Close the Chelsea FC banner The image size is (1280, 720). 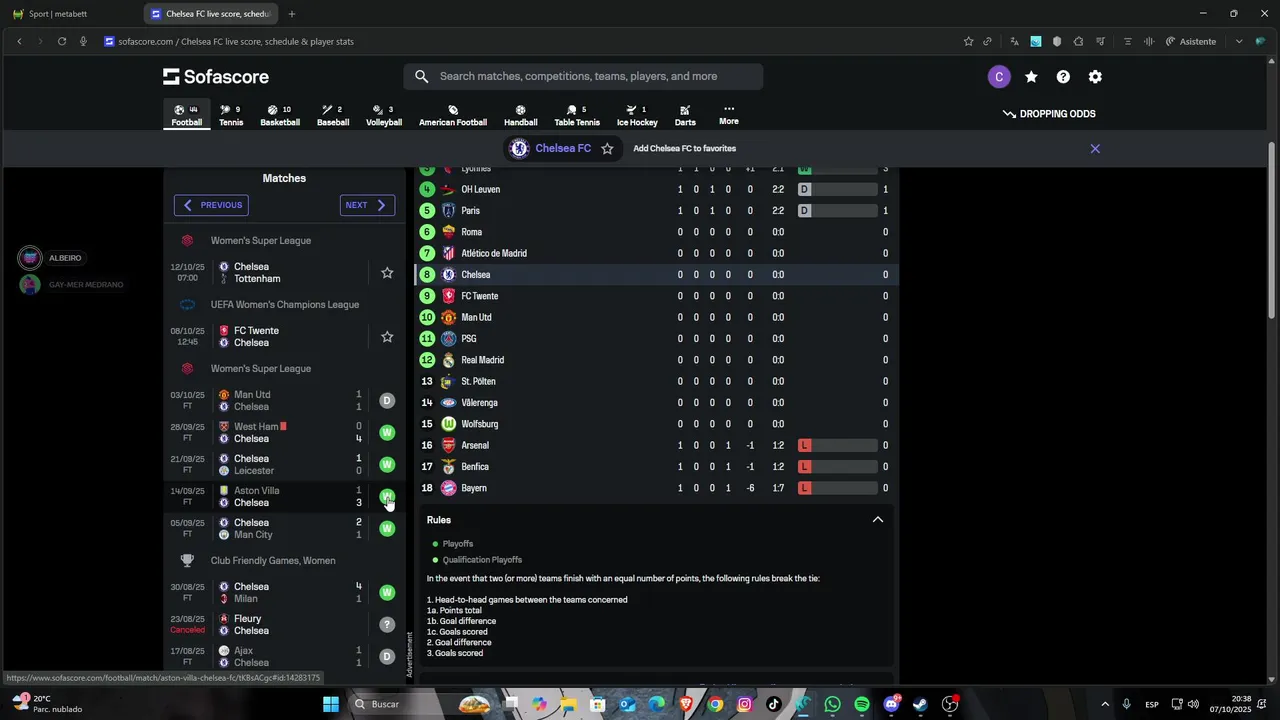1095,148
